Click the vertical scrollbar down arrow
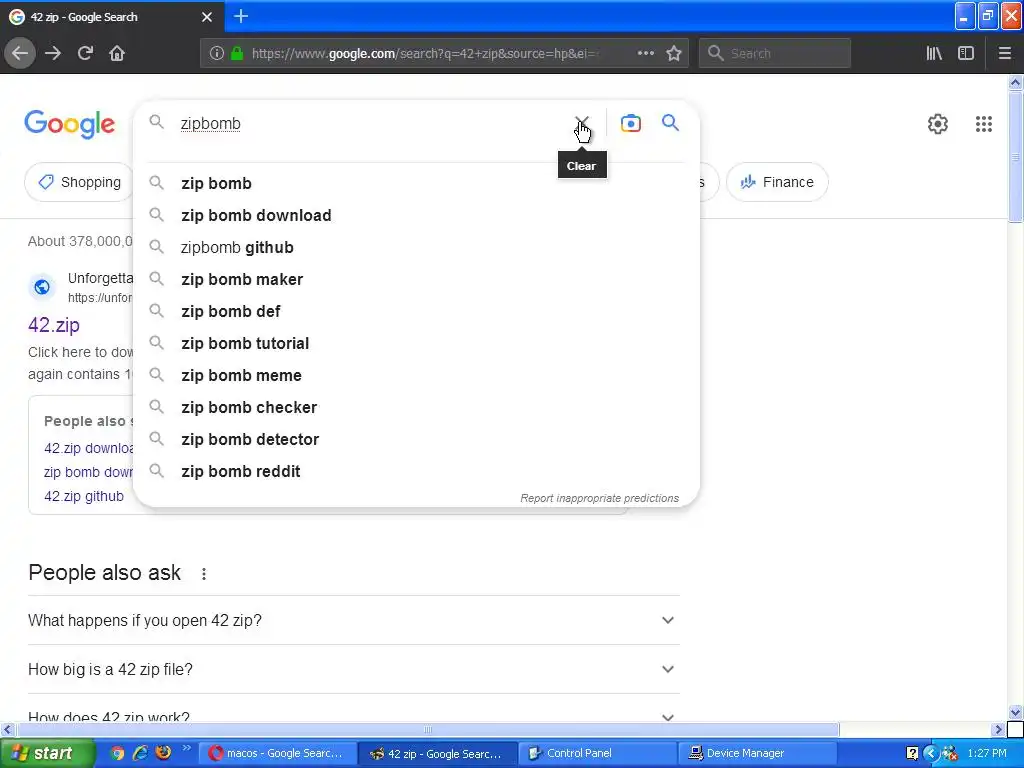 (x=1016, y=712)
